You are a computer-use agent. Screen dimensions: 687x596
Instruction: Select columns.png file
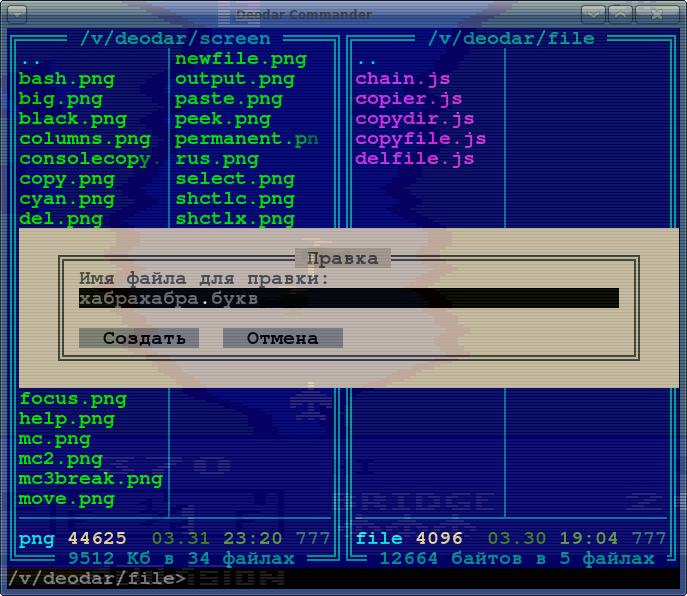85,139
